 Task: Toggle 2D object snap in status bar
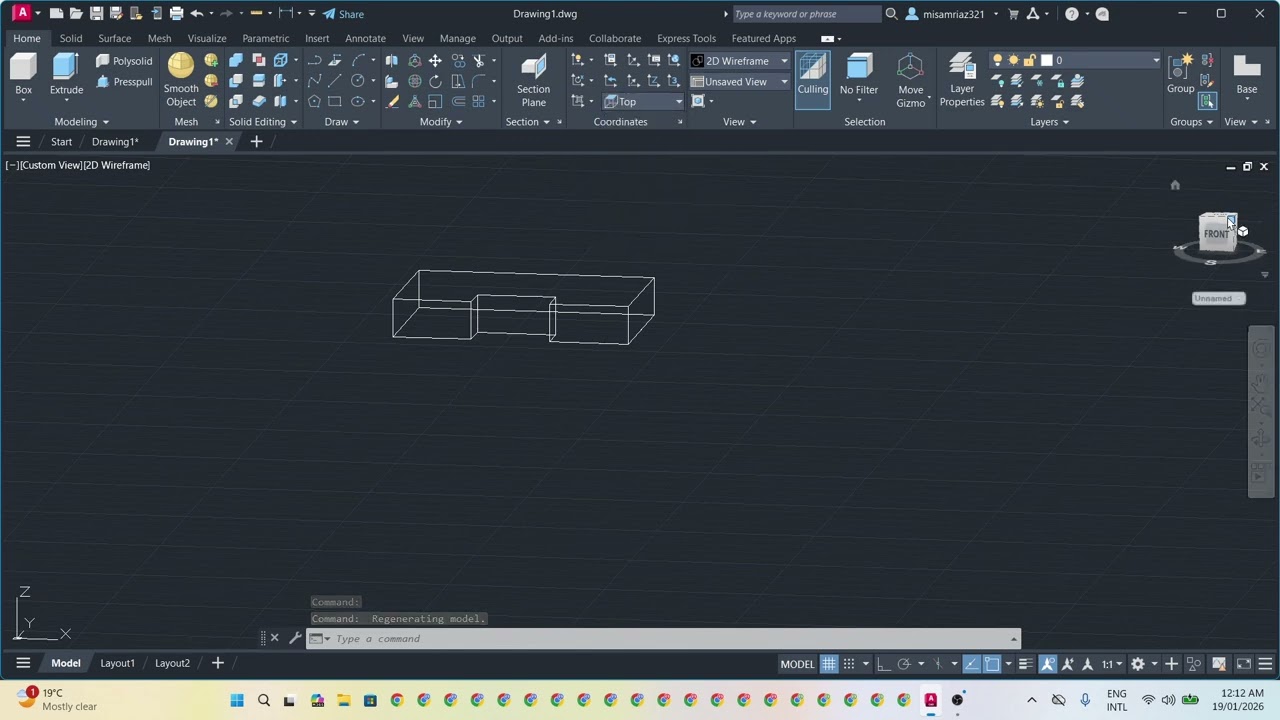[x=992, y=664]
